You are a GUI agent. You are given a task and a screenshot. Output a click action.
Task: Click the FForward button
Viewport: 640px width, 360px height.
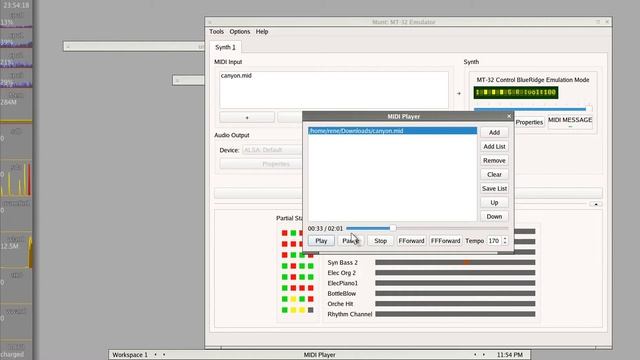tap(411, 241)
